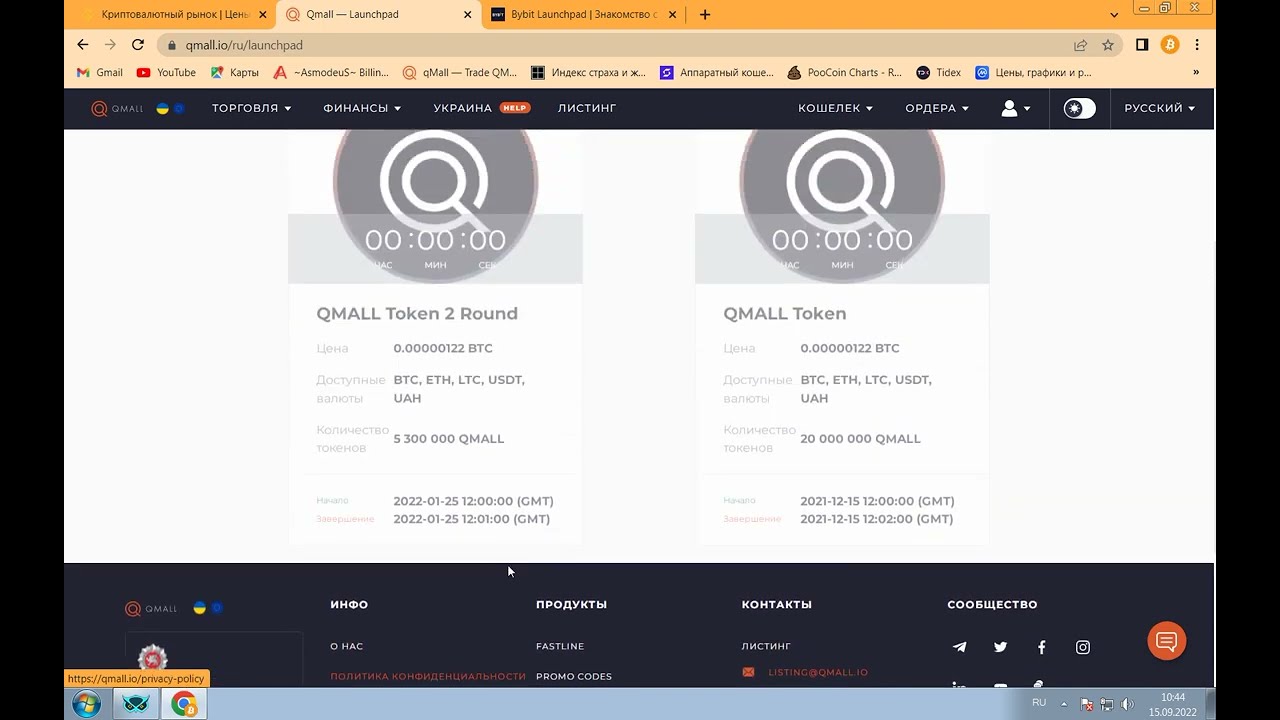Open Политика конфиденциальности footer link
This screenshot has height=720, width=1280.
[x=428, y=677]
